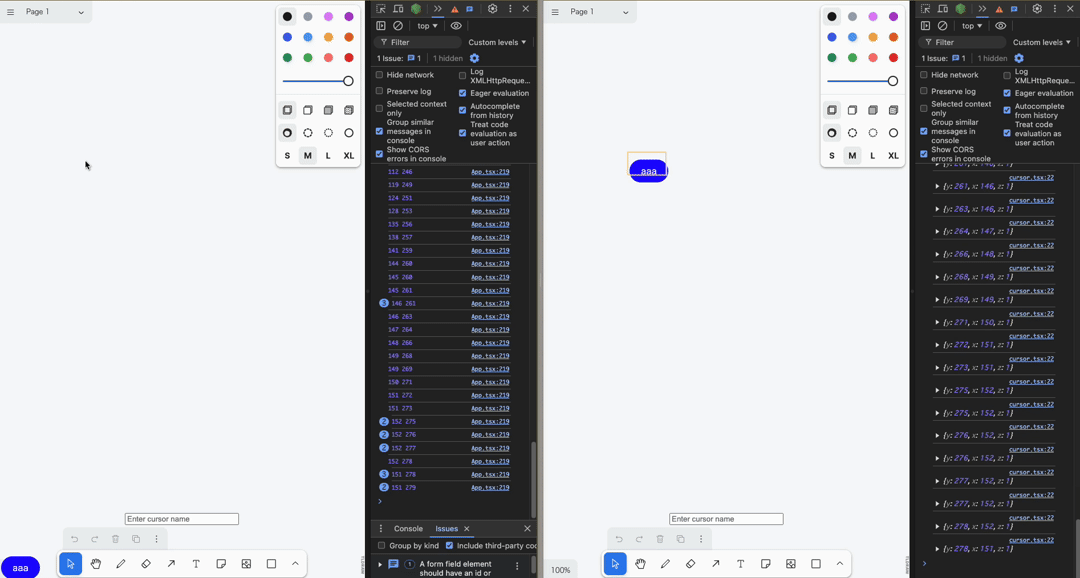Select the Eraser tool in right canvas toolbar
Viewport: 1080px width, 578px height.
(690, 564)
